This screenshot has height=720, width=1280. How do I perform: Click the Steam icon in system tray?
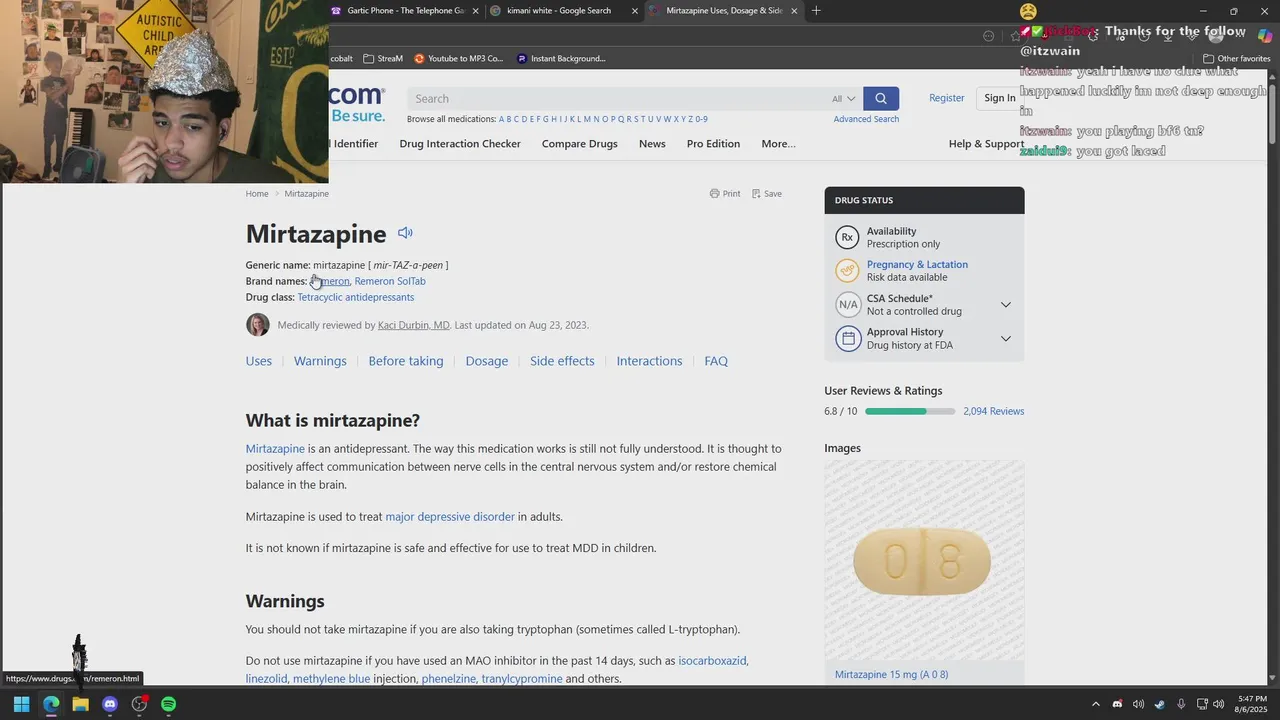(1160, 704)
